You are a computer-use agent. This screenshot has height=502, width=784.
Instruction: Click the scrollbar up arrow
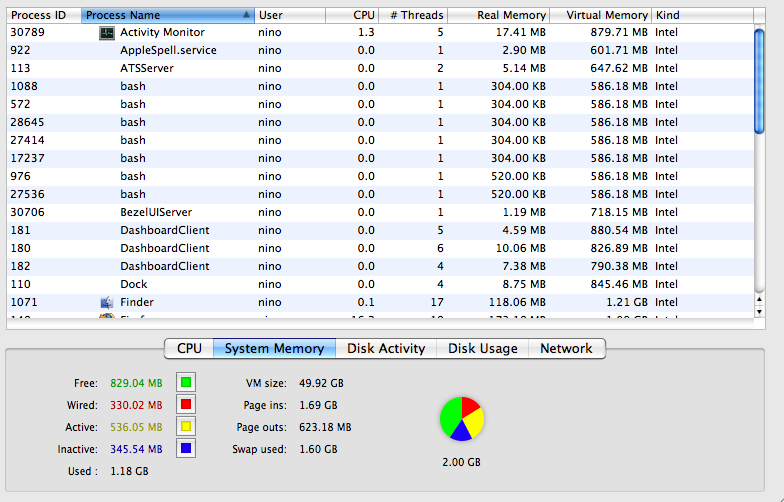tap(759, 300)
